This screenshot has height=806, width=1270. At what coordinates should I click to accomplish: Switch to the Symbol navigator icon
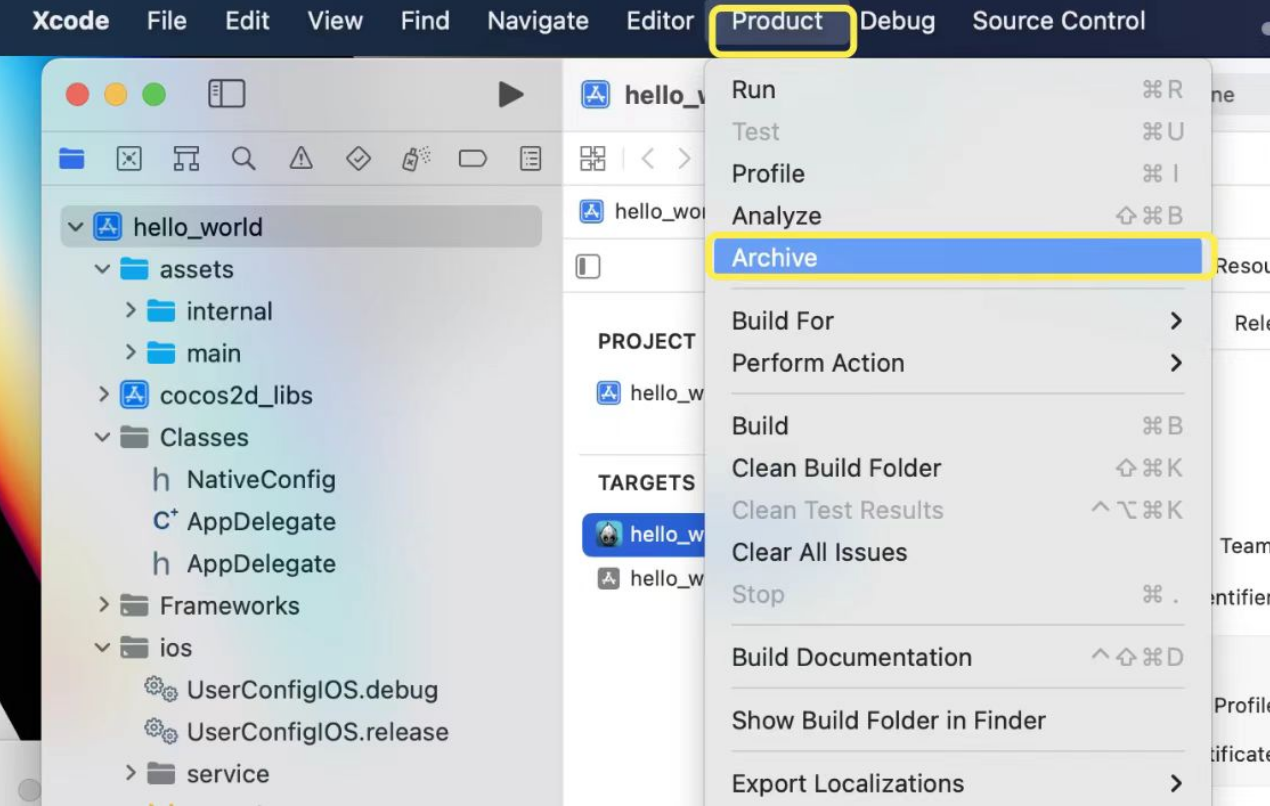pyautogui.click(x=186, y=158)
